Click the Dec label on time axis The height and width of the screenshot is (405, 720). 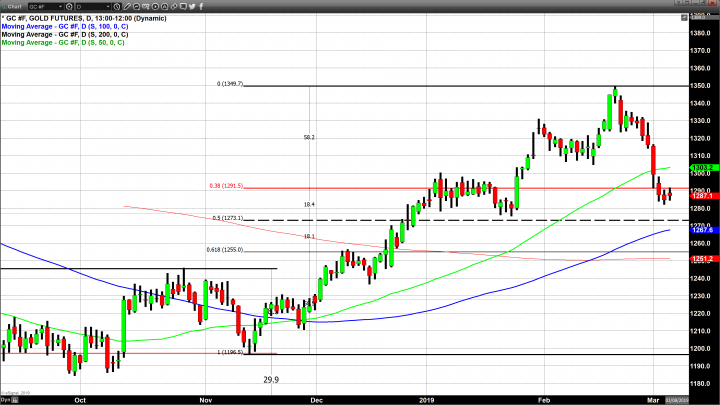point(316,400)
